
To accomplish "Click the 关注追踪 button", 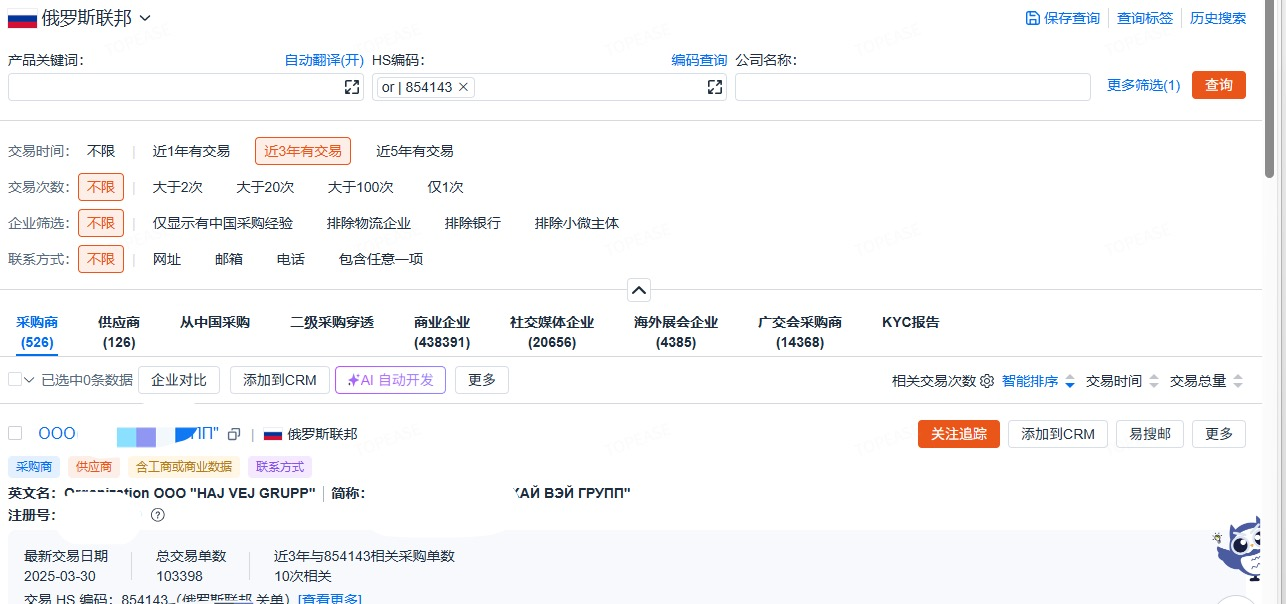I will click(x=958, y=434).
